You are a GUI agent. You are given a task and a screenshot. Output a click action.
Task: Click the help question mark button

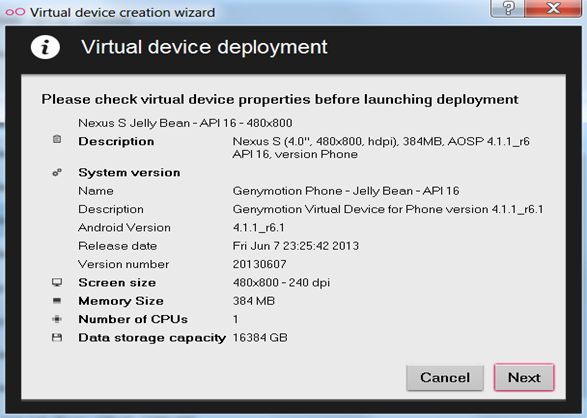[508, 8]
